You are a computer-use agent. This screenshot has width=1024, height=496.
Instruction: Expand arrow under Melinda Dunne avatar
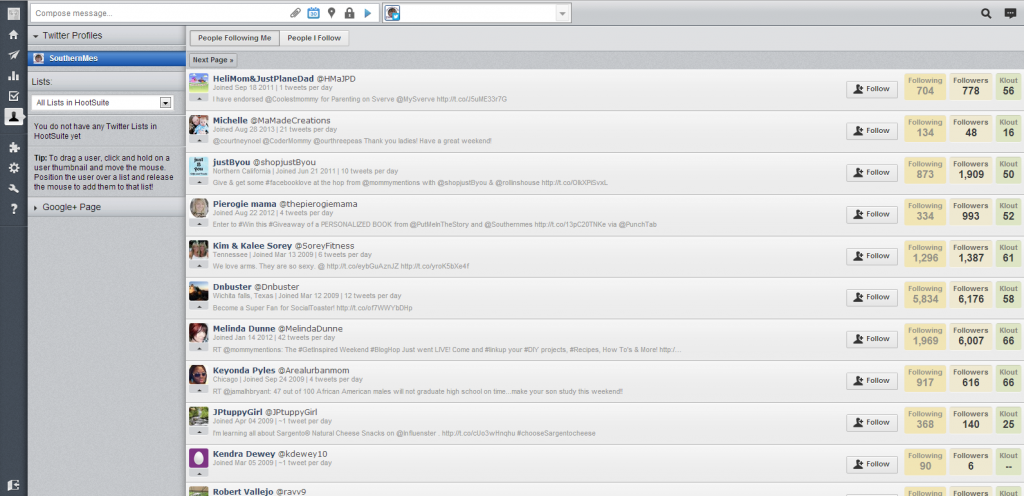199,348
